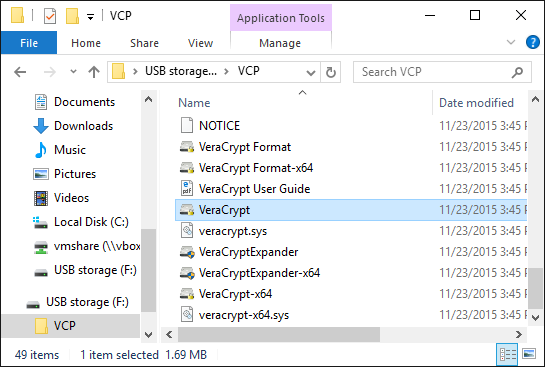Click the window folder icon in title bar

17,16
